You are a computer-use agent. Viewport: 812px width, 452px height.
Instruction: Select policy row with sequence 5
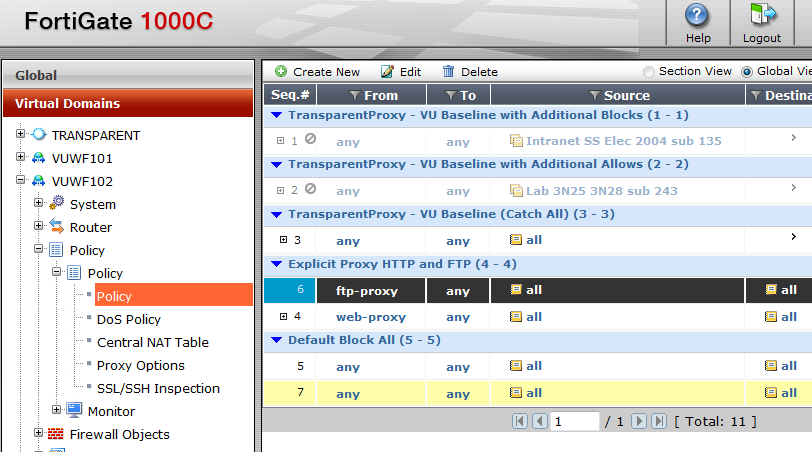click(538, 367)
